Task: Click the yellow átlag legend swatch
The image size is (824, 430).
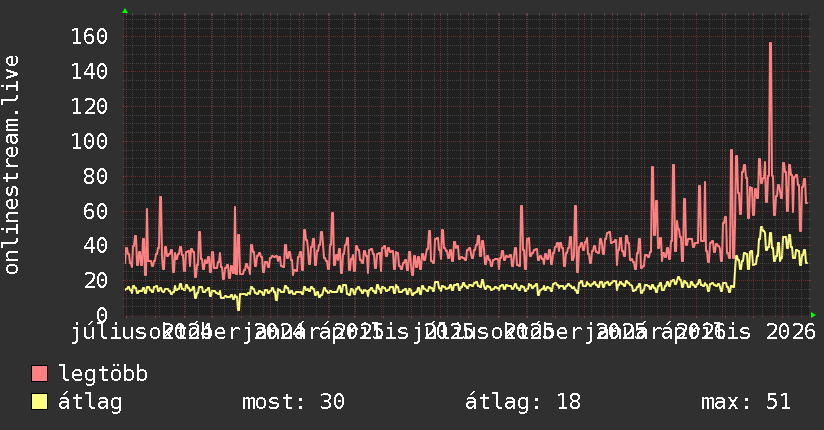Action: tap(39, 401)
